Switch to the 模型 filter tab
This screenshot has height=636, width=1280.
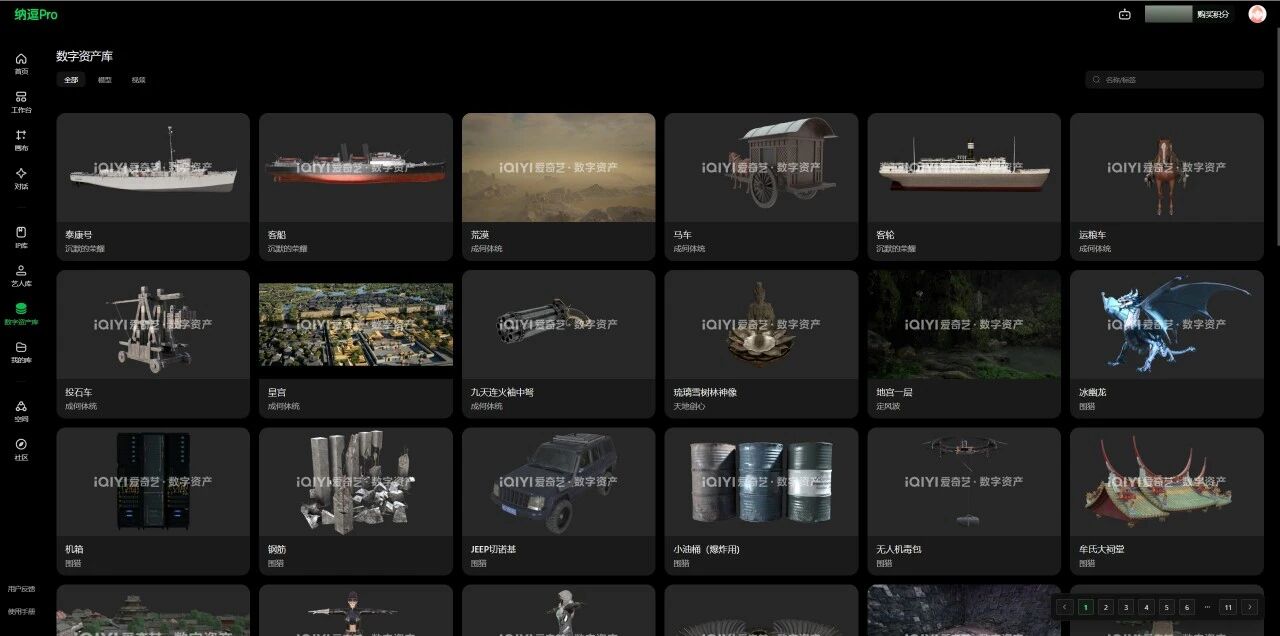105,80
